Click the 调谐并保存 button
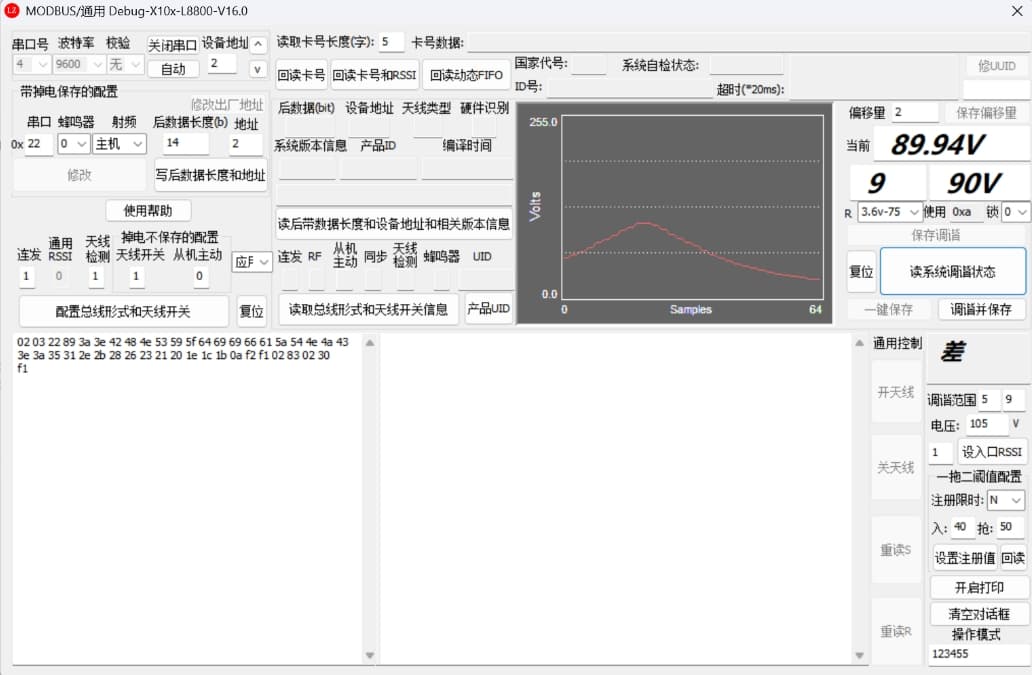Viewport: 1032px width, 675px height. point(980,309)
